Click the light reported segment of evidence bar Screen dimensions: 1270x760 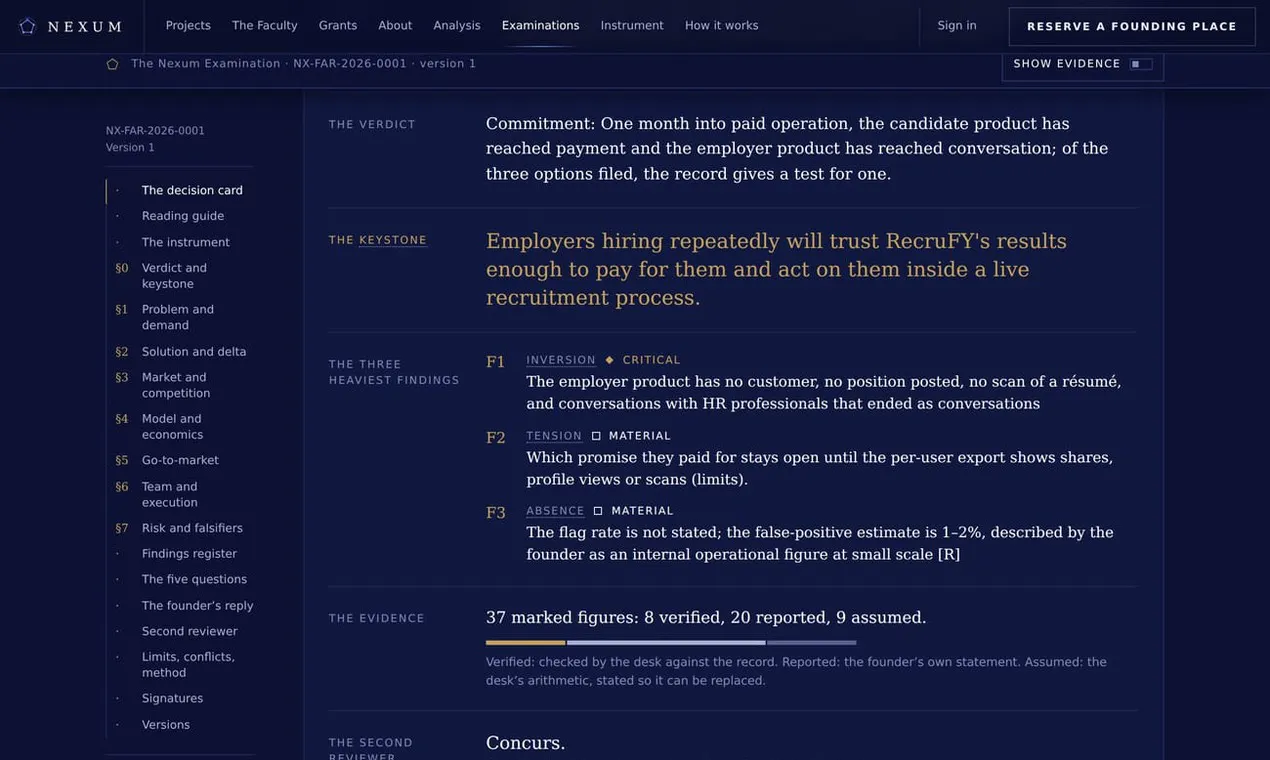click(667, 643)
